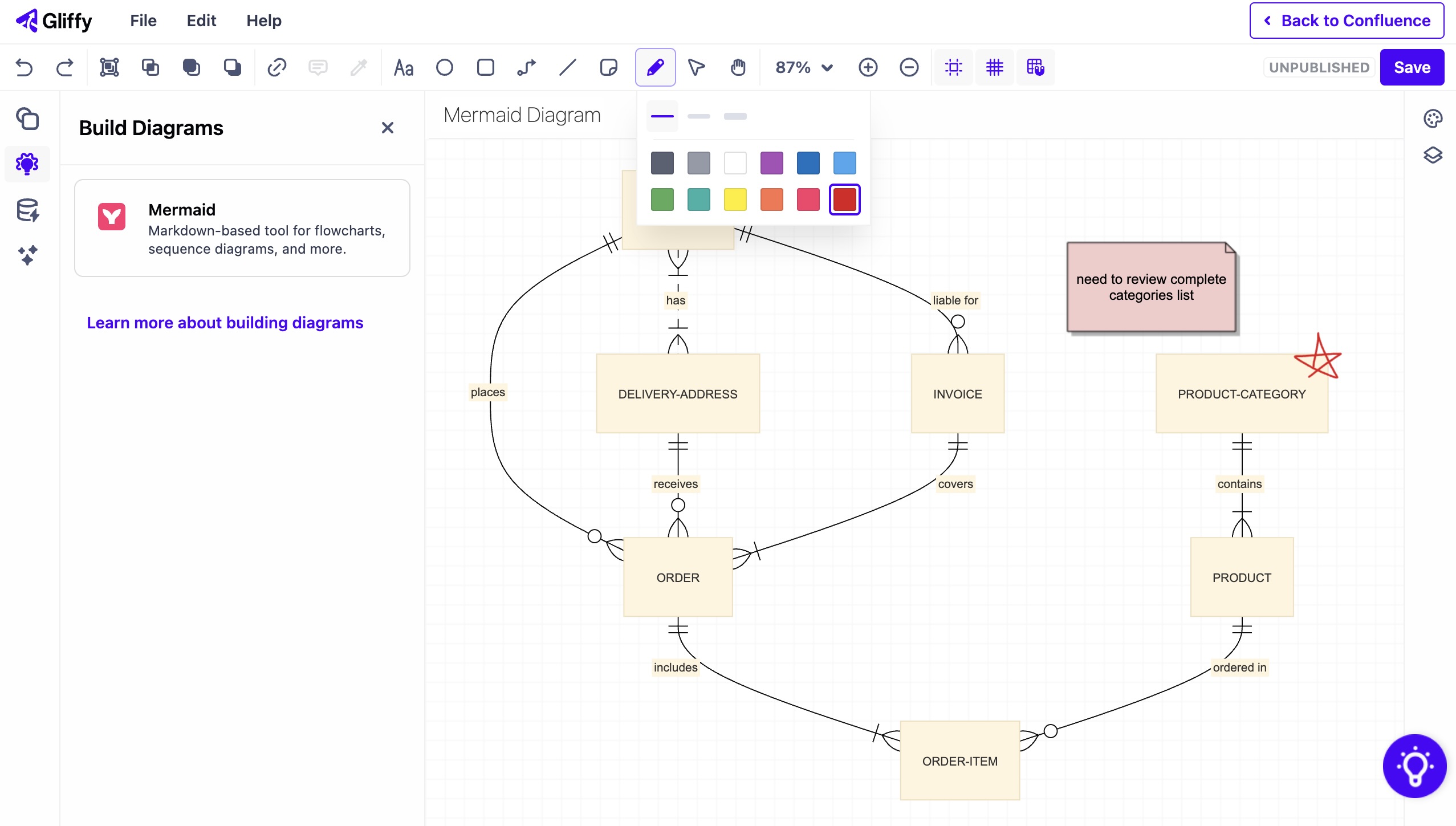This screenshot has width=1456, height=826.
Task: Pick the ellipse shape tool
Action: [x=444, y=67]
